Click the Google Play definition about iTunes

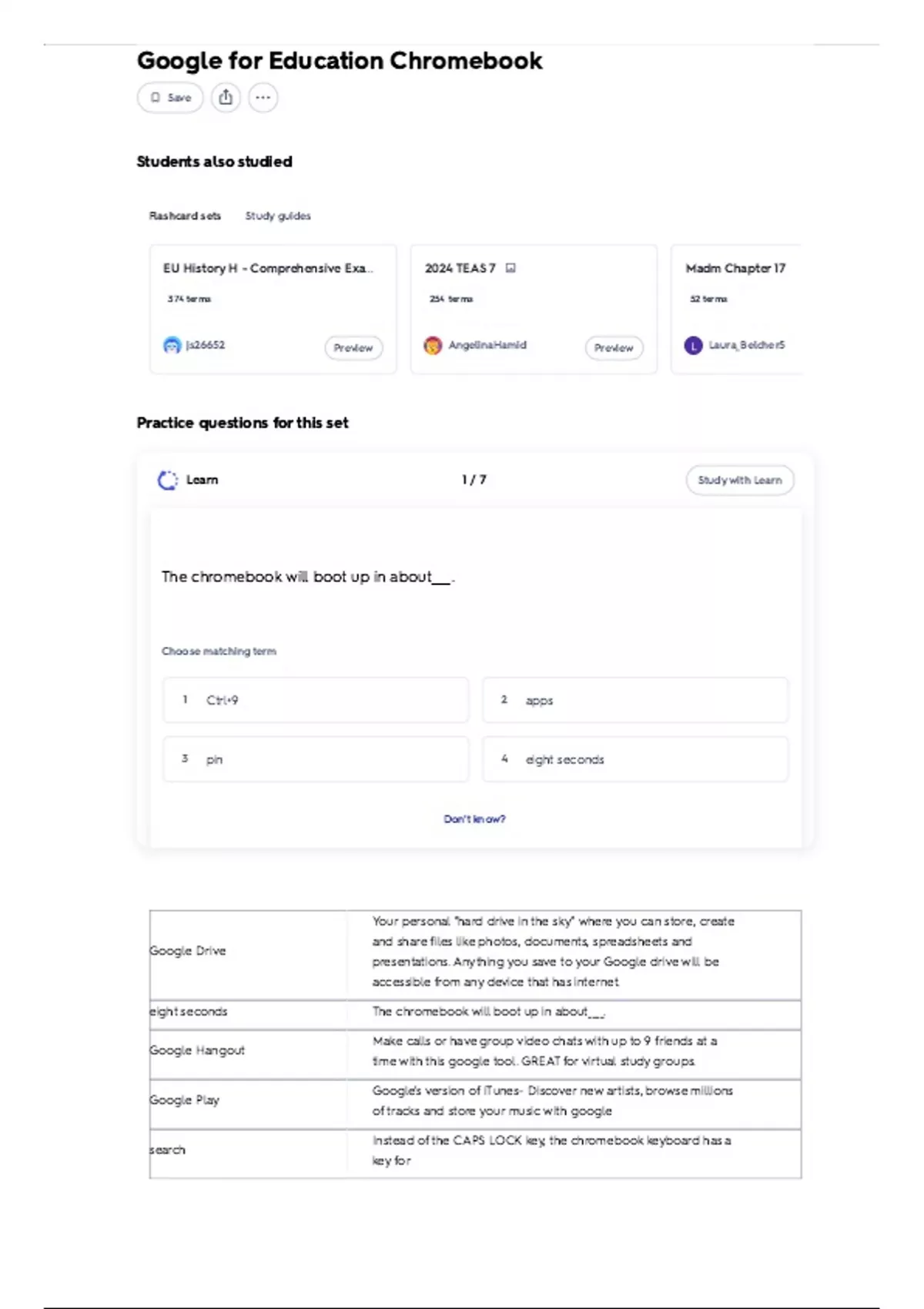tap(552, 1101)
